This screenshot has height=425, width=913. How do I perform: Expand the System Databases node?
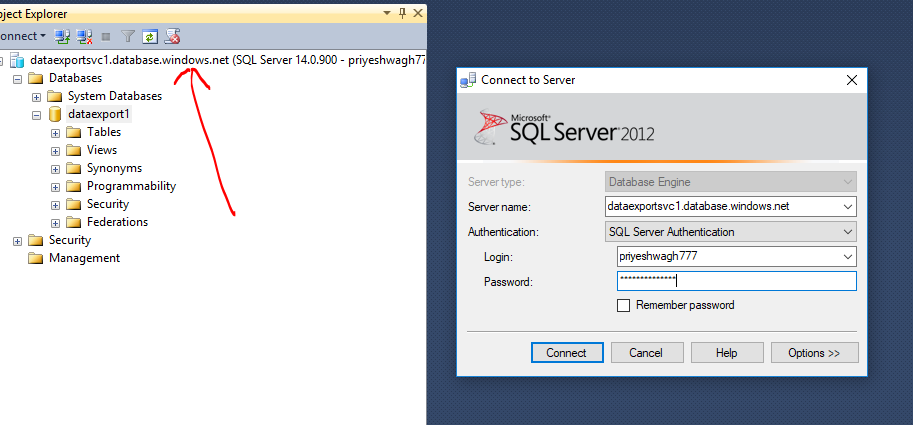(37, 97)
